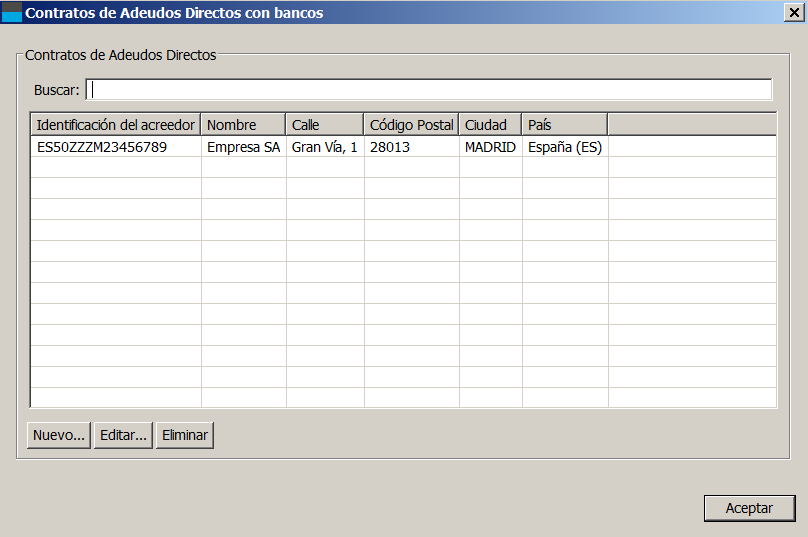Close the Contratos de Adeudos Directos window

(794, 12)
